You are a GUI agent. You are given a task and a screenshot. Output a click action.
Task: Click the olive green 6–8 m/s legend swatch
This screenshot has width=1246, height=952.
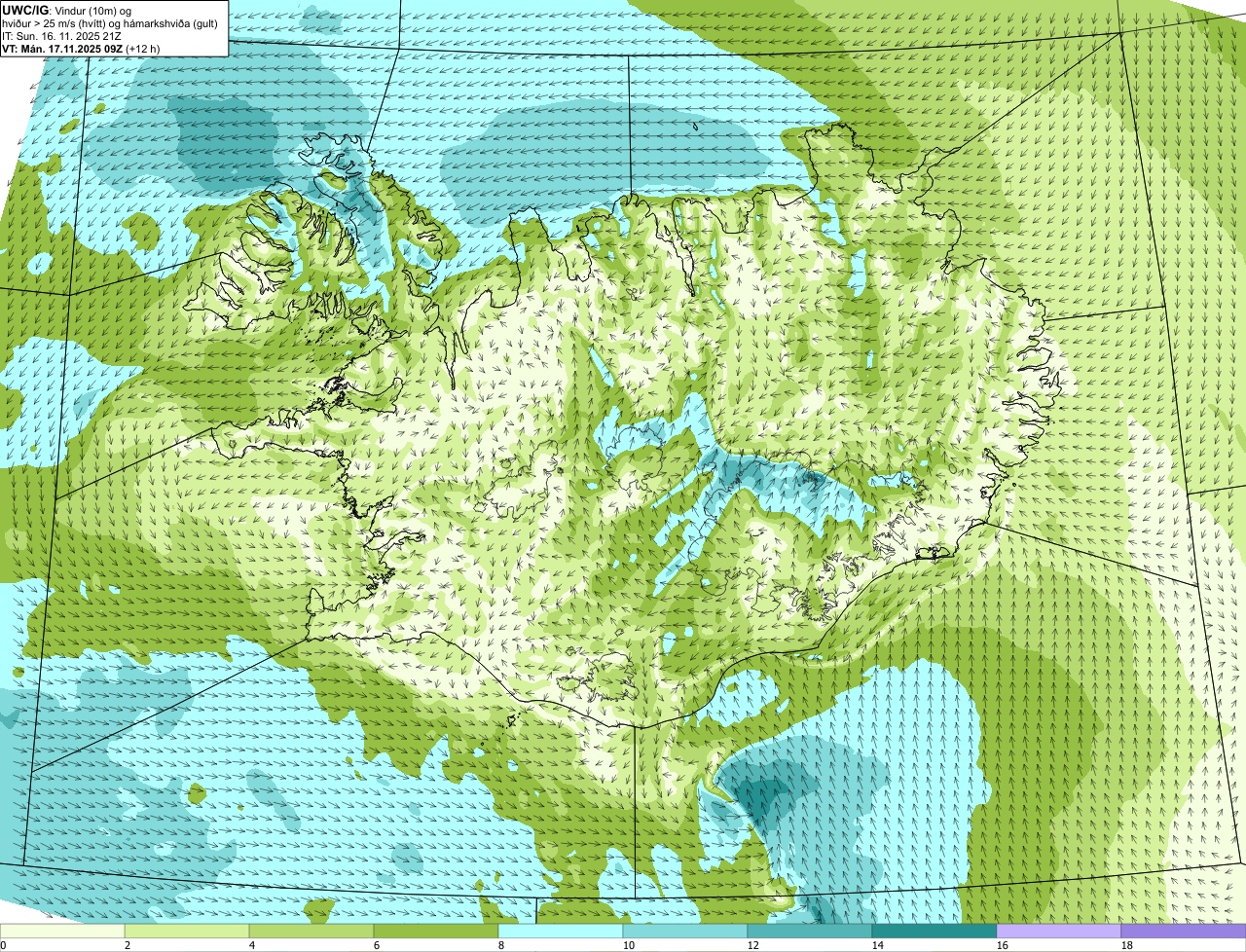point(436,932)
